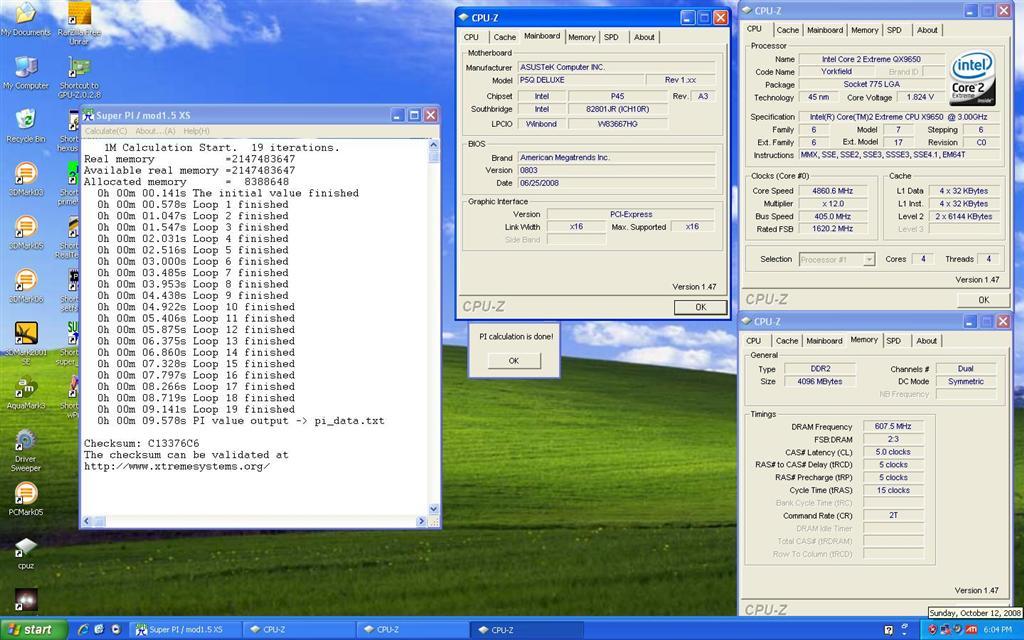Screen dimensions: 1024x640
Task: Select CPU tab in Mainboard CPU-Z window
Action: point(472,37)
